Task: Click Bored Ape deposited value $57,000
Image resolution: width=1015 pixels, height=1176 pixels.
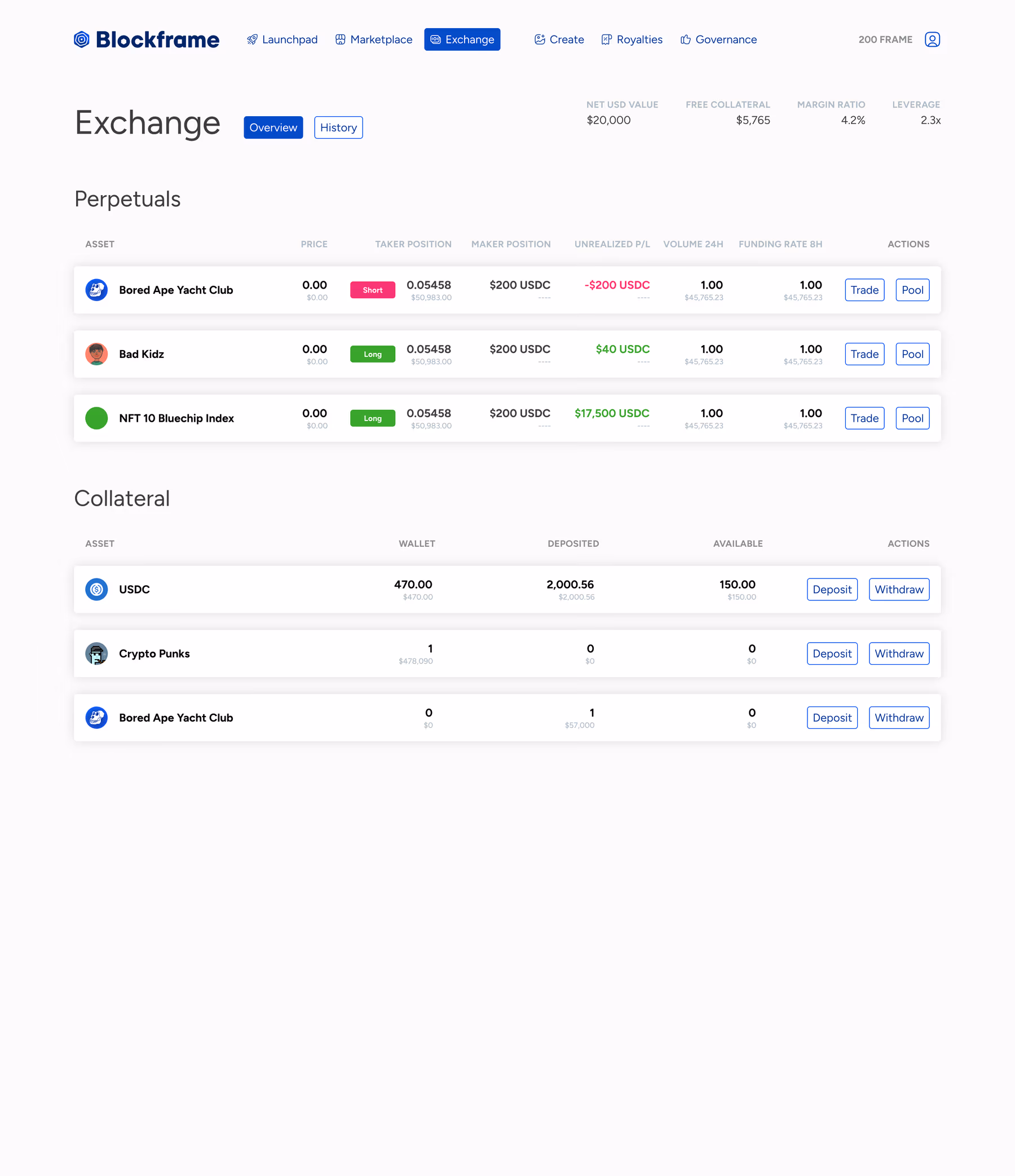Action: tap(580, 725)
